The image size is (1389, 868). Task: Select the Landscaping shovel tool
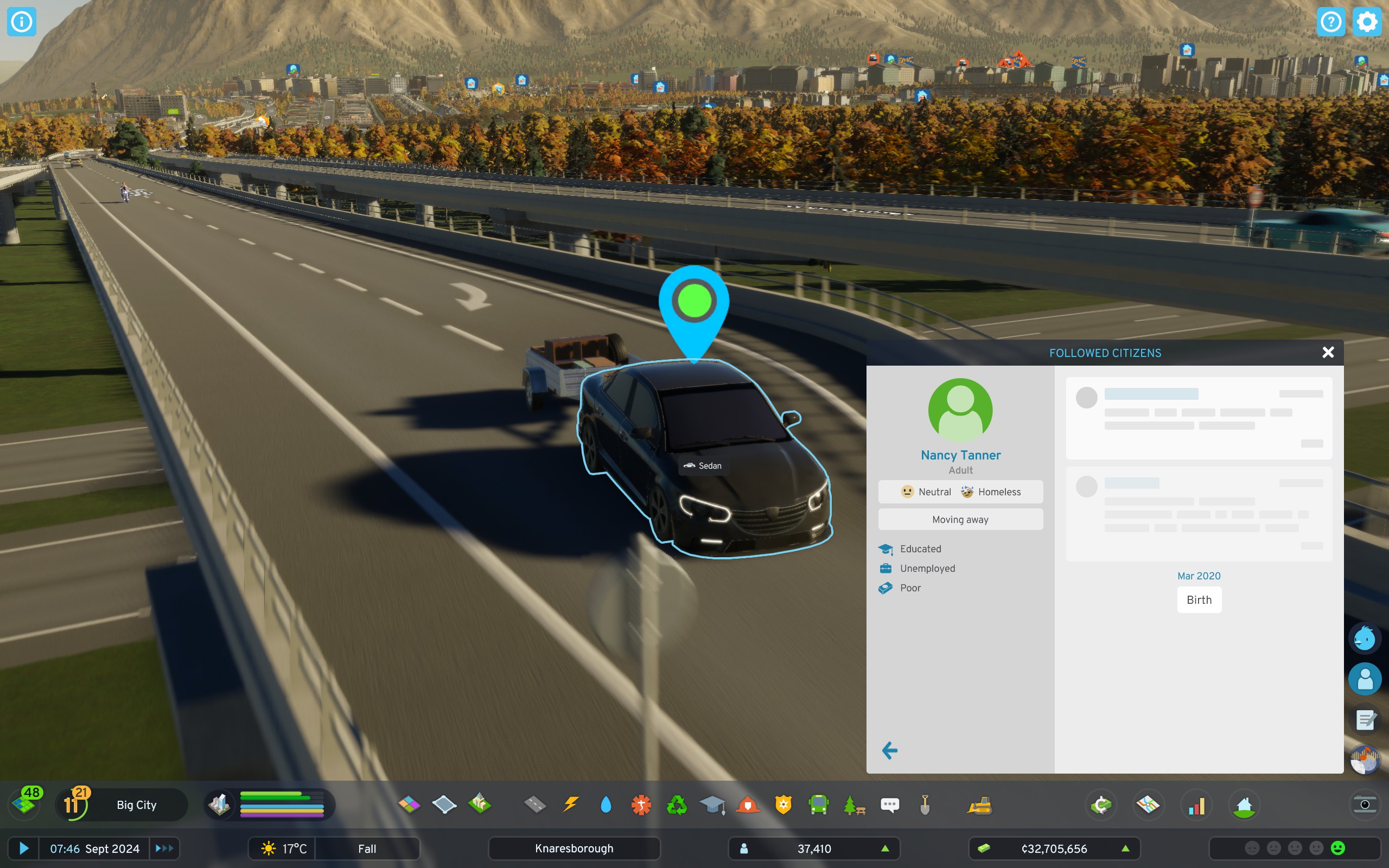pos(925,805)
